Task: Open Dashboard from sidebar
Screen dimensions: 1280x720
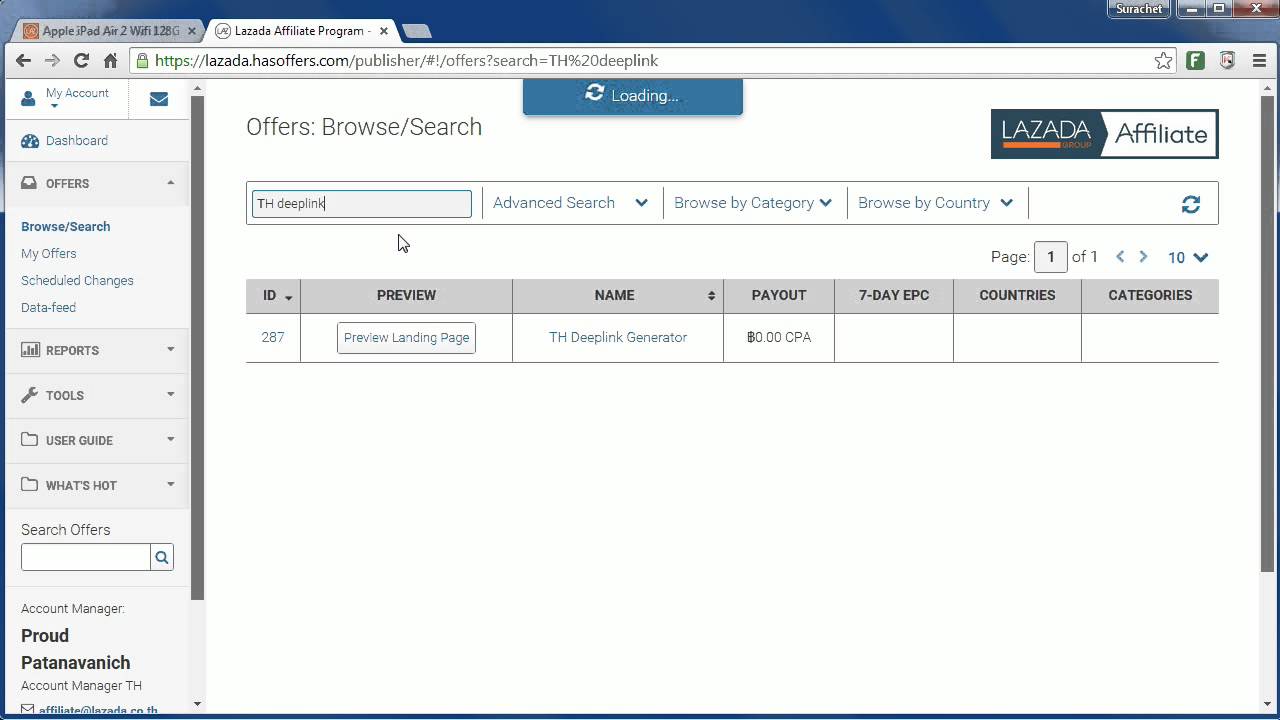Action: 77,141
